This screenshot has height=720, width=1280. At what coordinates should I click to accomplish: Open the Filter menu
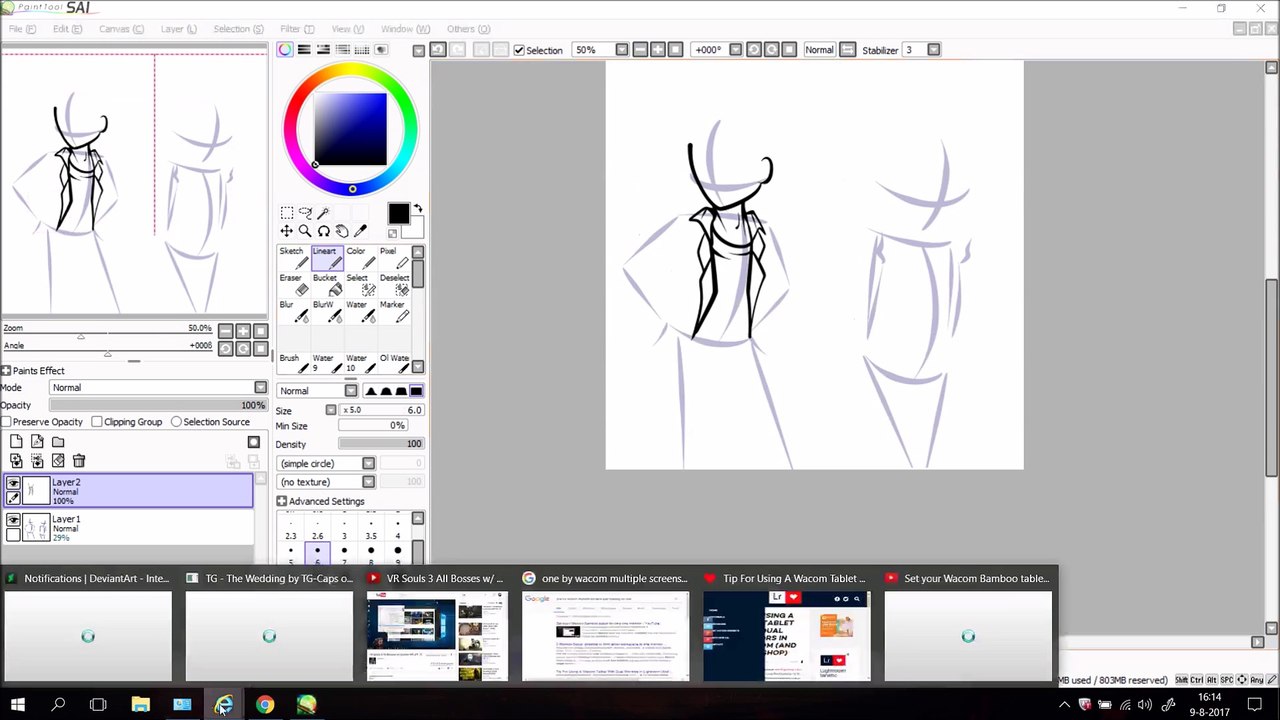click(x=297, y=29)
